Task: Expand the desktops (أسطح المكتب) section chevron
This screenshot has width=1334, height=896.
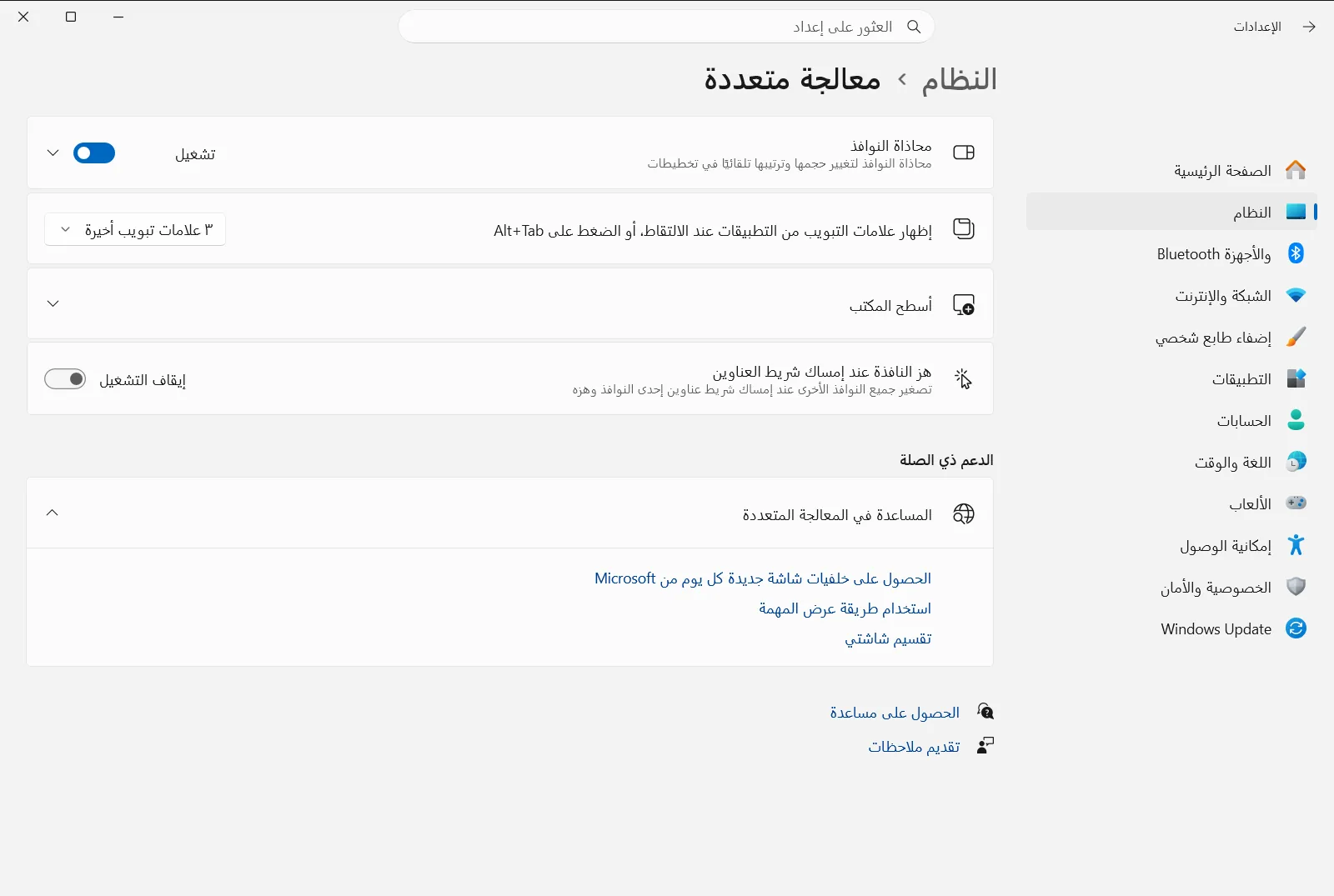Action: pyautogui.click(x=53, y=303)
